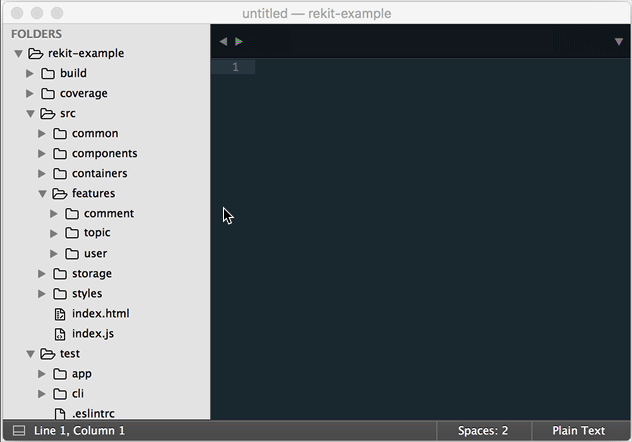
Task: Go to previous tab with left arrow
Action: tap(223, 42)
